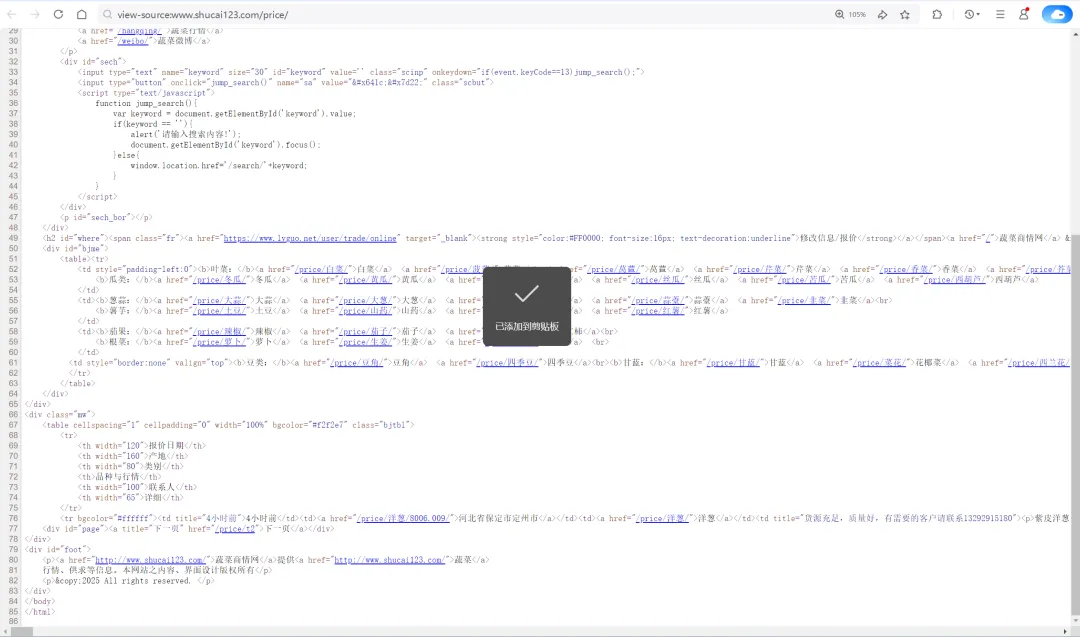Open the /price/蒜薹/ link
Screen dimensions: 1080x637
point(658,300)
